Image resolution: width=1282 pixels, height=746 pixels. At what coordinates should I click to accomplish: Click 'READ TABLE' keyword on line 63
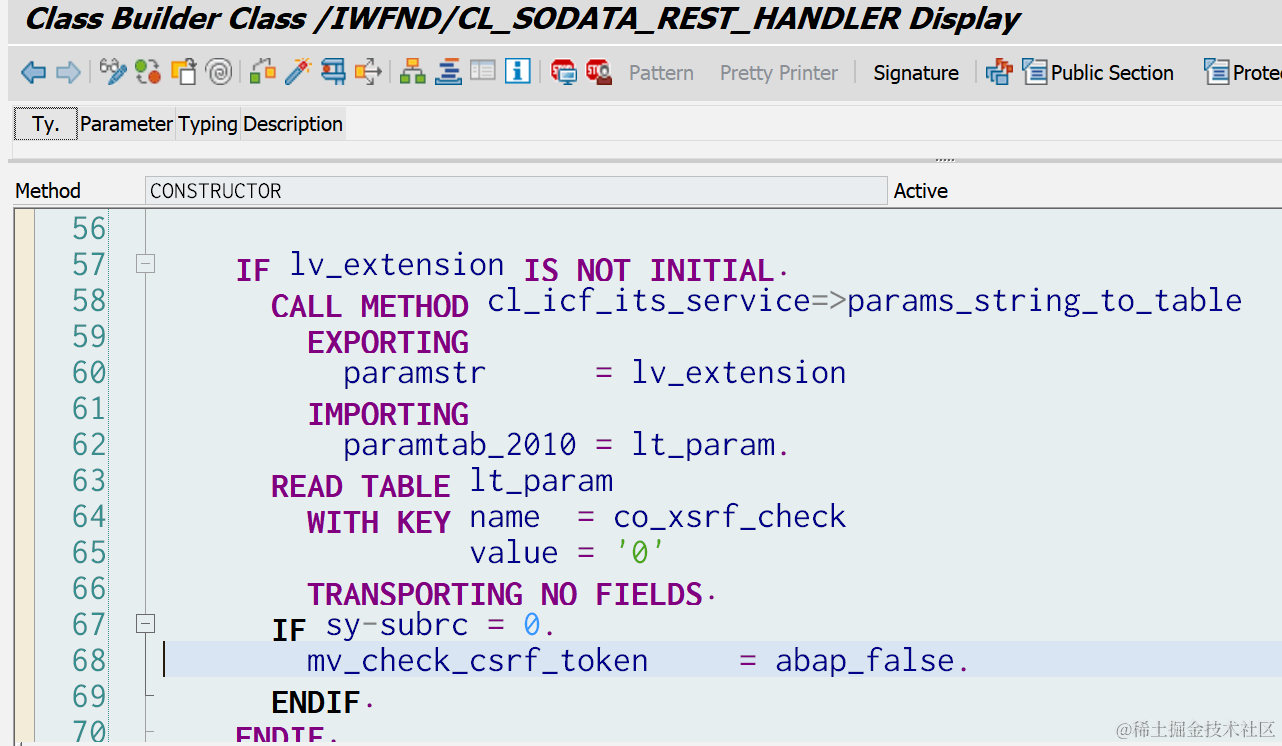pyautogui.click(x=361, y=487)
